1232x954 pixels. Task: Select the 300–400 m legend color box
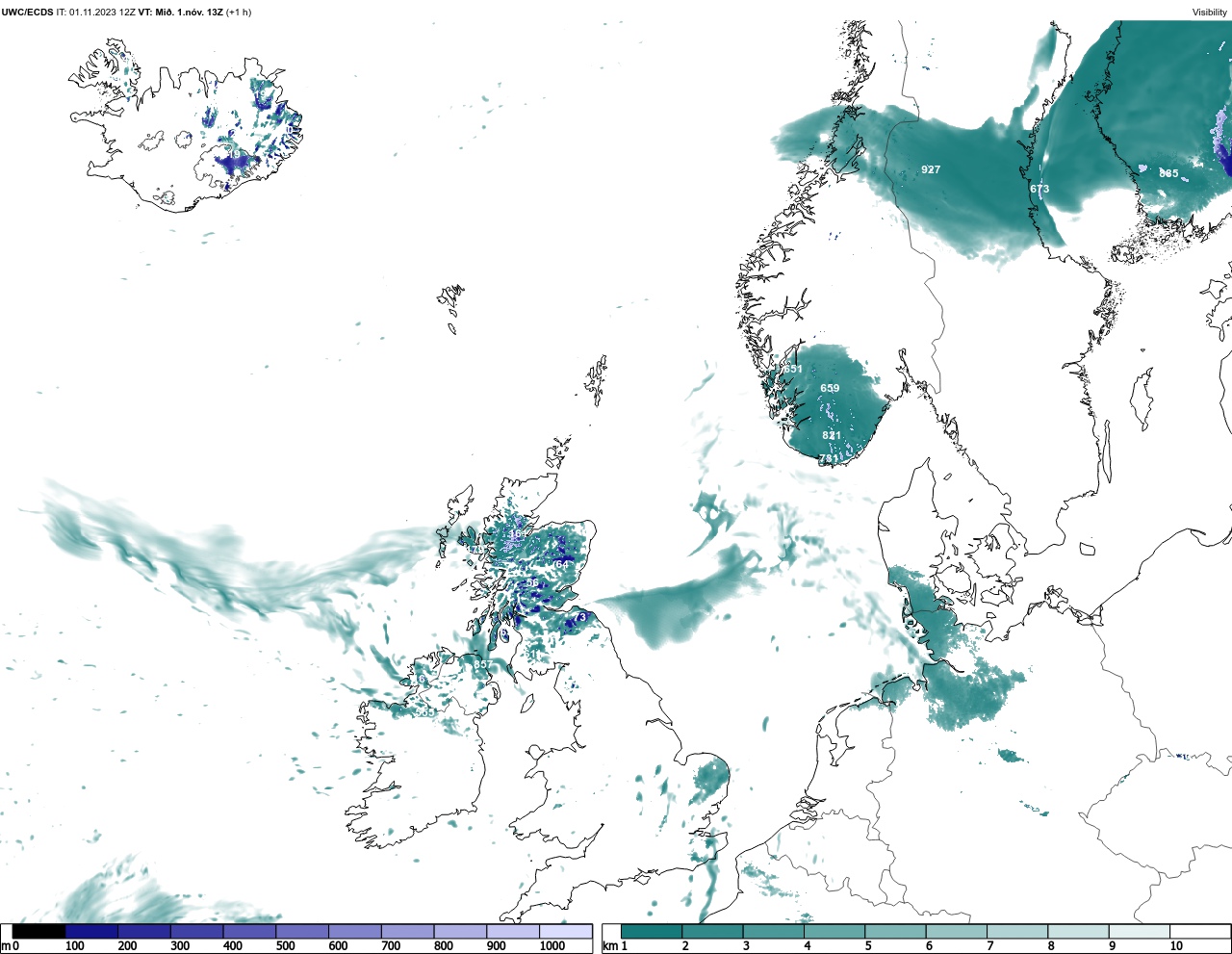click(196, 931)
